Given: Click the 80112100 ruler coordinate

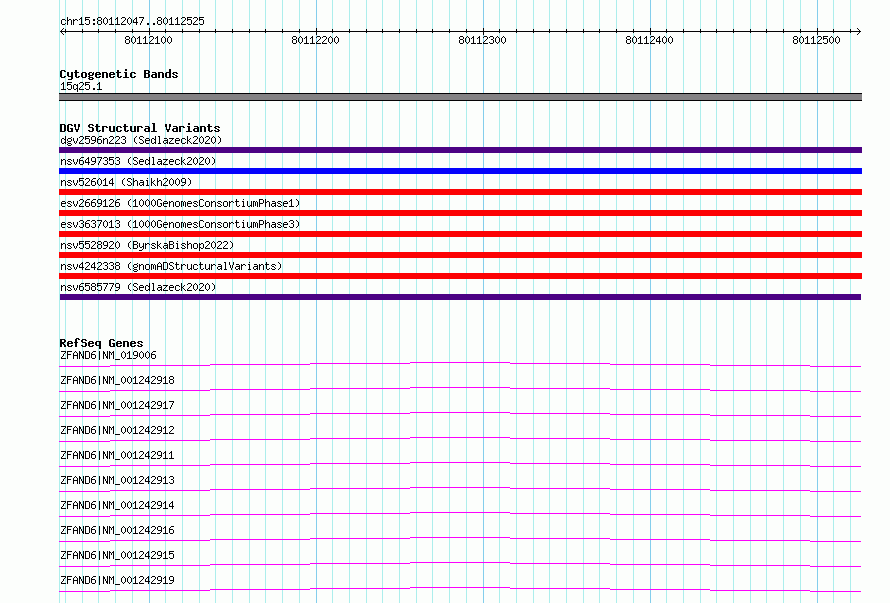Looking at the screenshot, I should 148,40.
